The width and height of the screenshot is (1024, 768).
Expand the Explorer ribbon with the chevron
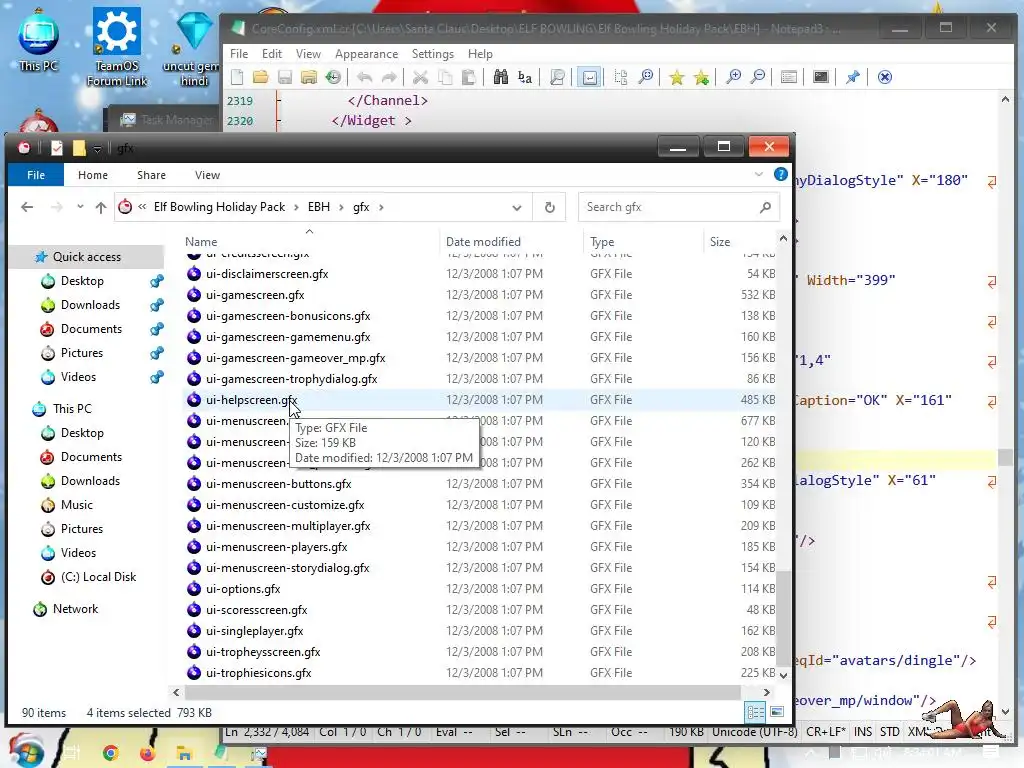click(x=758, y=174)
